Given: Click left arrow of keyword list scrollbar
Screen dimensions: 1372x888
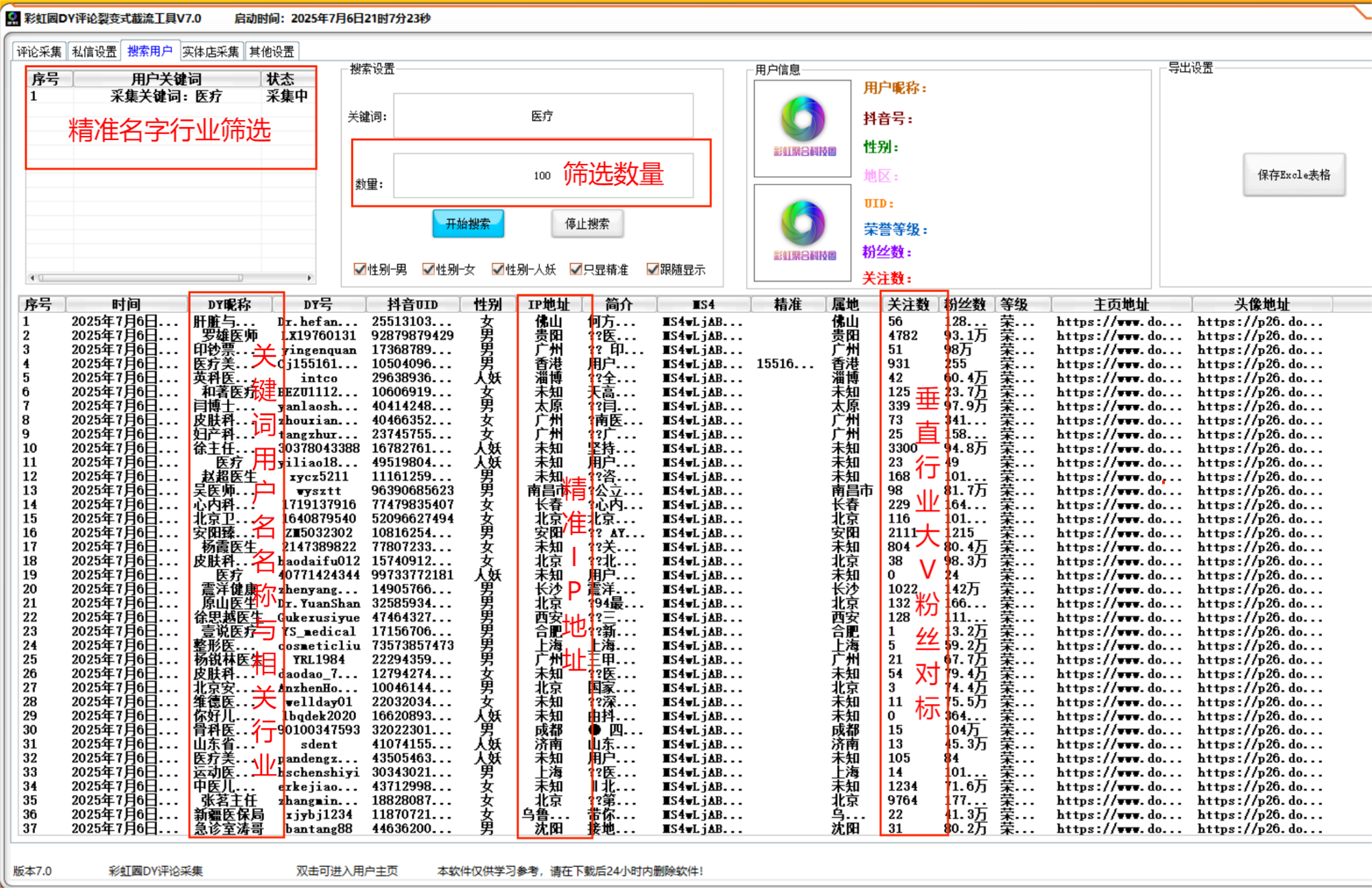Looking at the screenshot, I should (32, 278).
